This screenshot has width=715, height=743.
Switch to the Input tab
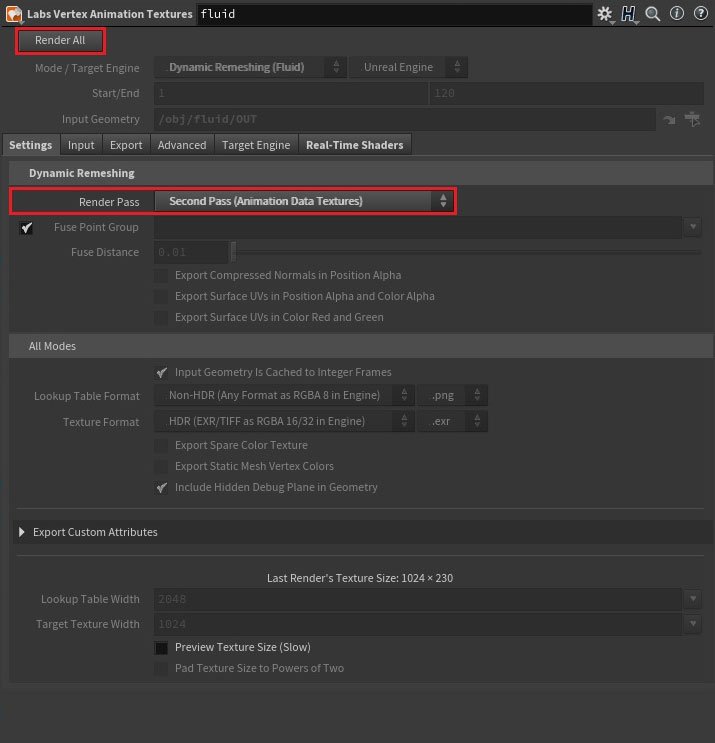tap(81, 145)
